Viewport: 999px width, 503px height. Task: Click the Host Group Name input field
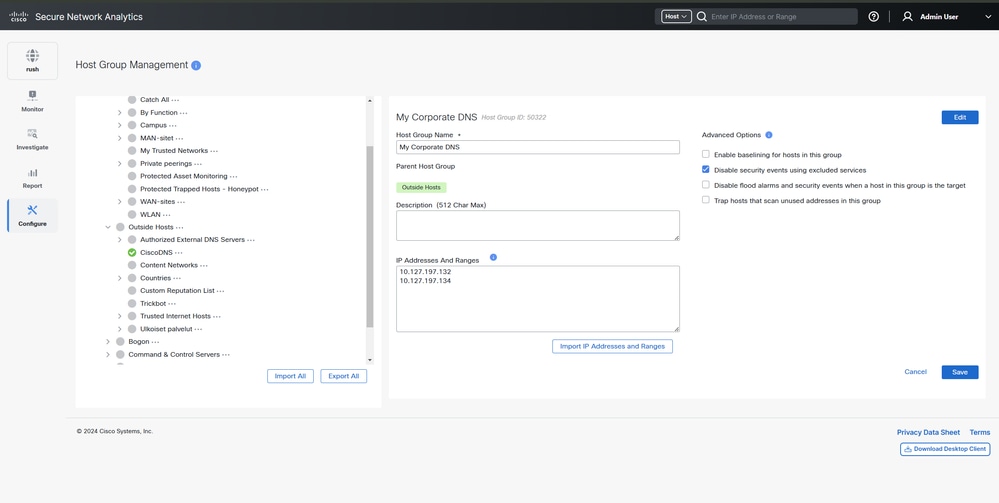(538, 147)
